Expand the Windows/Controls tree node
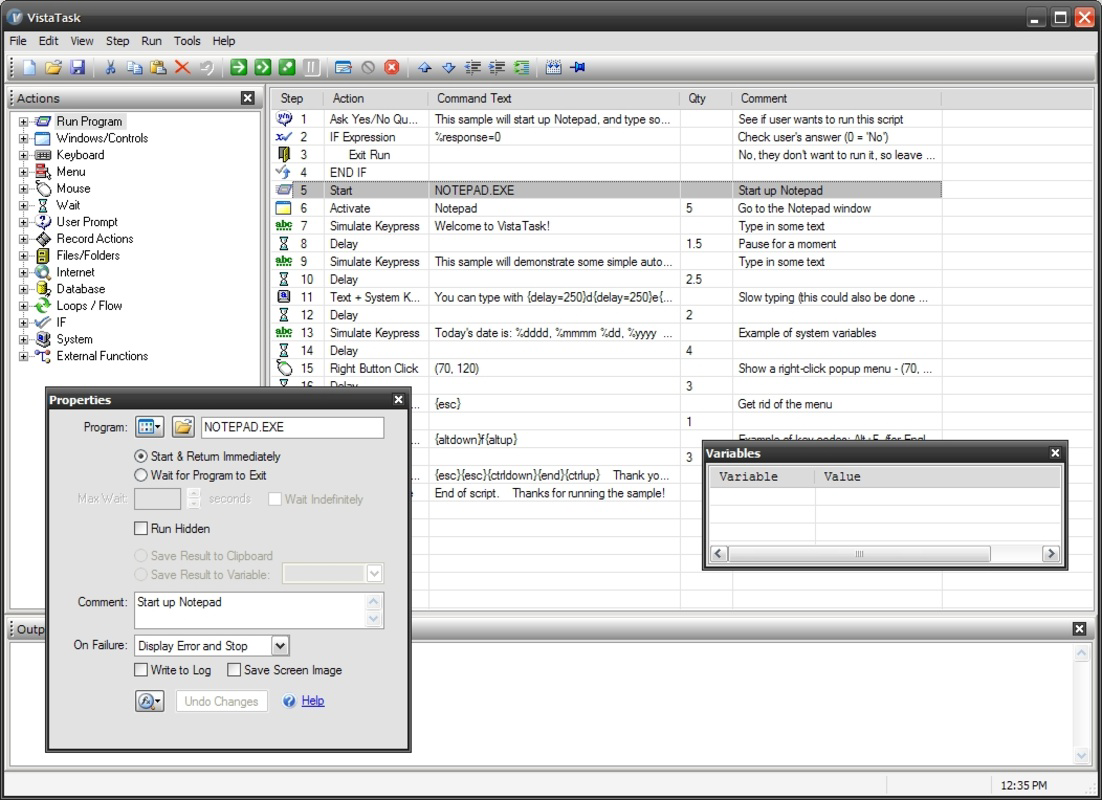1102x800 pixels. point(23,138)
